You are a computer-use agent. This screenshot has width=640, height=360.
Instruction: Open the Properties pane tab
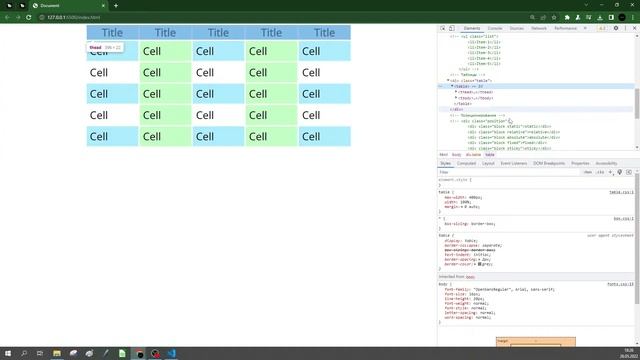(x=580, y=163)
